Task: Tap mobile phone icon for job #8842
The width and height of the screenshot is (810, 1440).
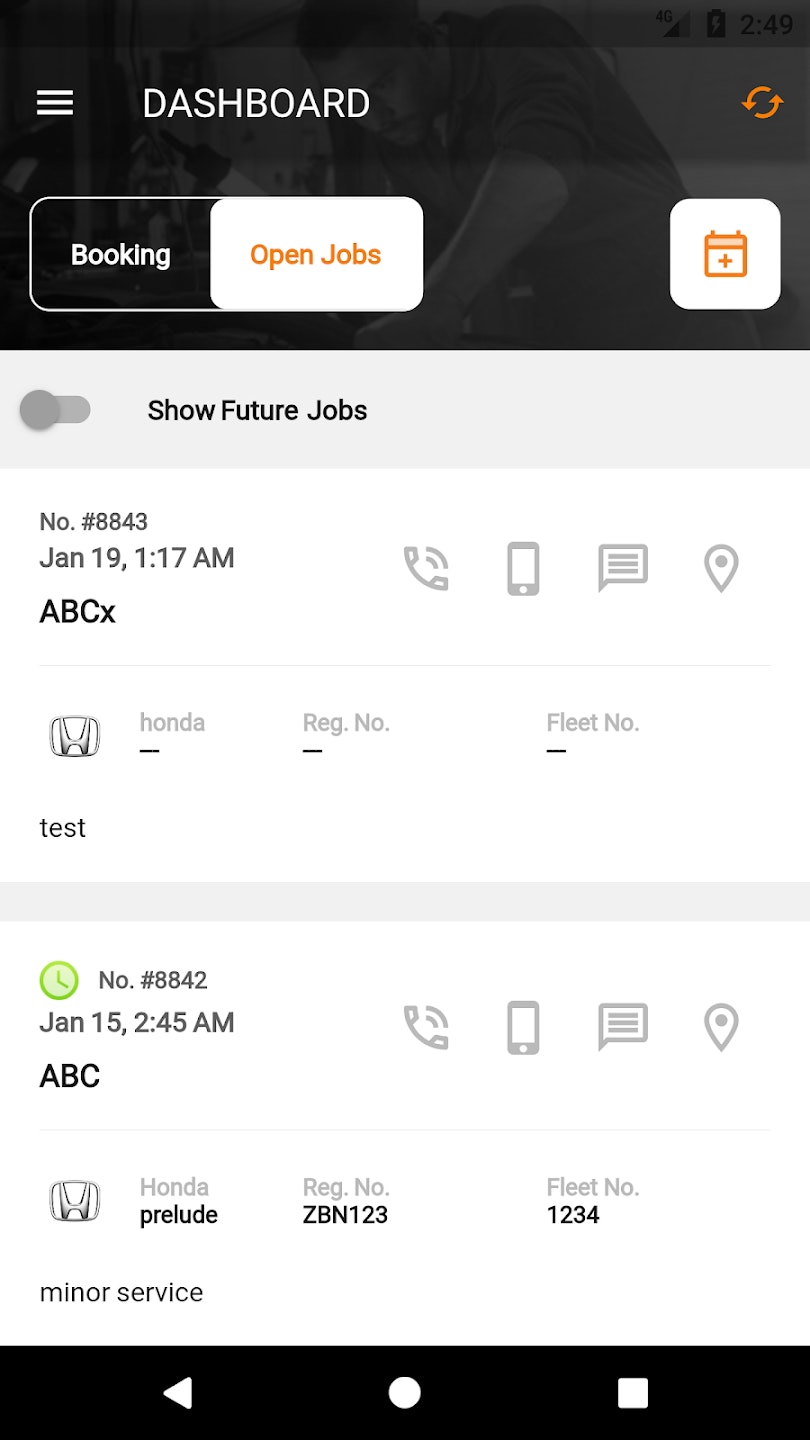Action: (x=523, y=1027)
